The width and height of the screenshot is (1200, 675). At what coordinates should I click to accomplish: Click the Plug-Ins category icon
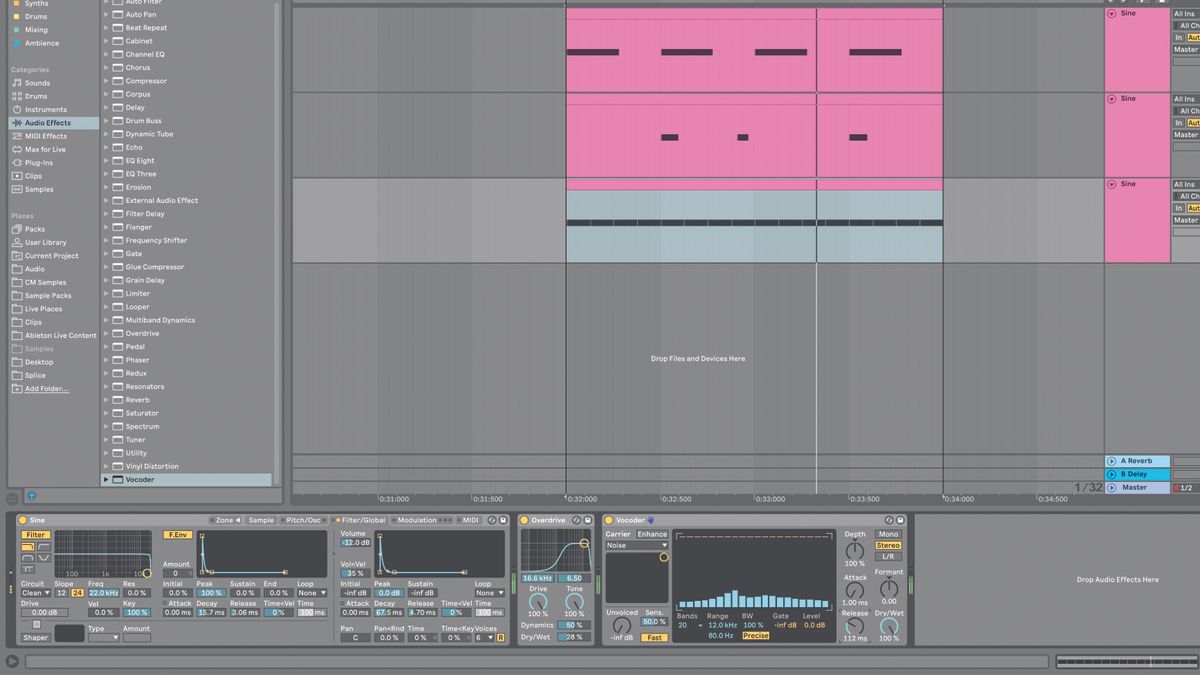[17, 163]
